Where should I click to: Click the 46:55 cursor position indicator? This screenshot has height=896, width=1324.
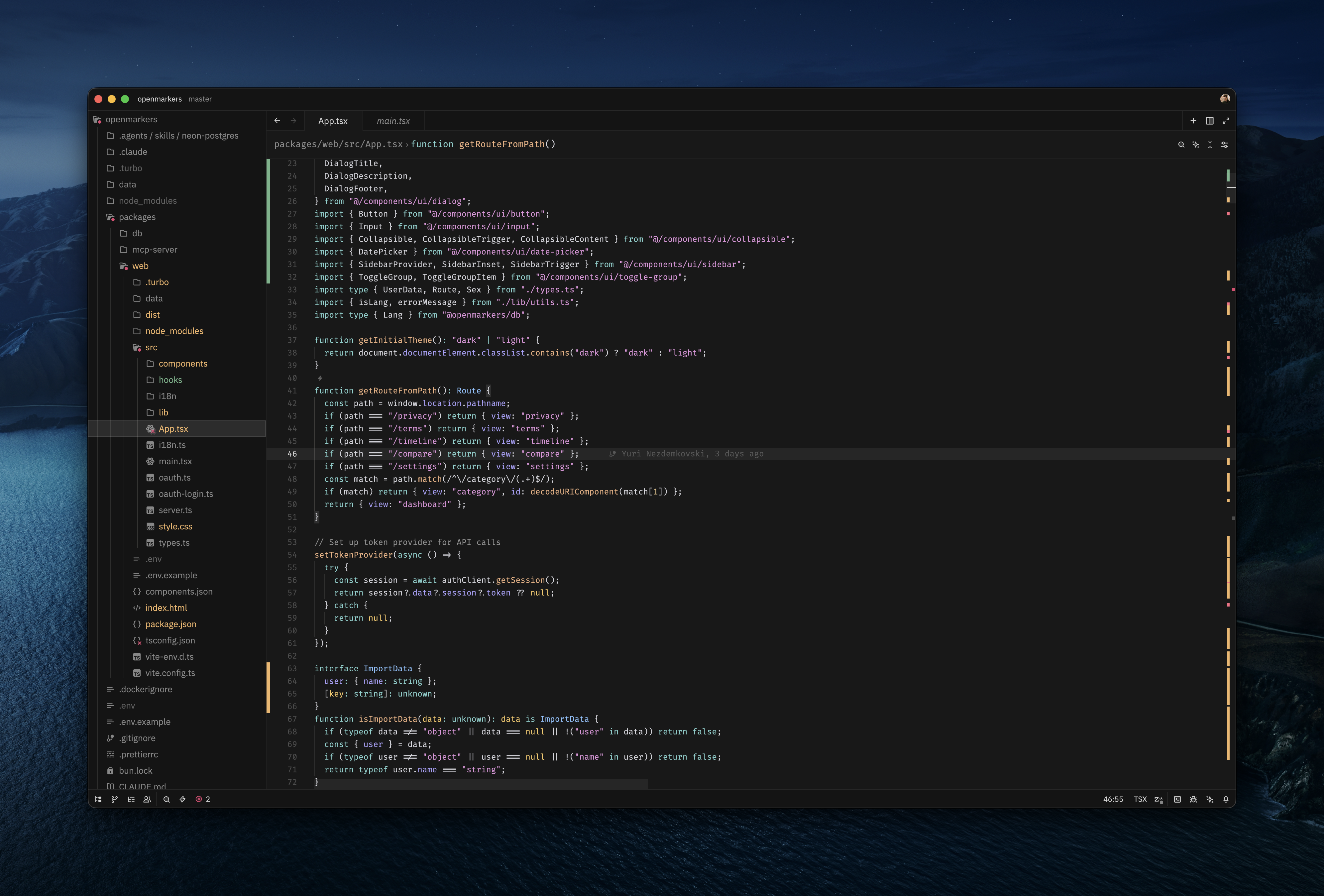coord(1113,799)
